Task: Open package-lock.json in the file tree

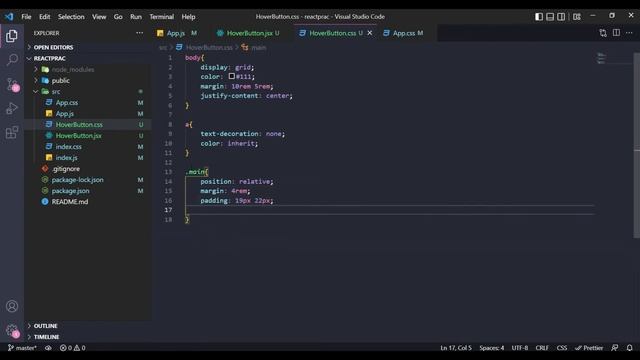Action: pyautogui.click(x=77, y=180)
